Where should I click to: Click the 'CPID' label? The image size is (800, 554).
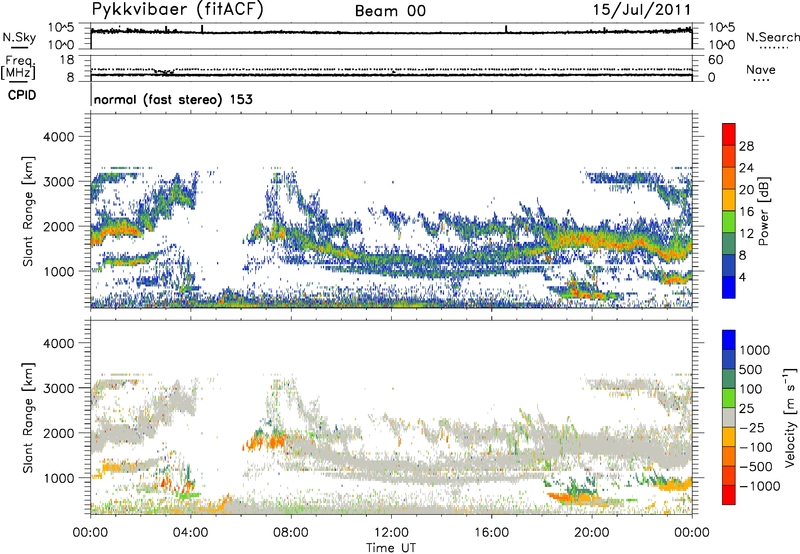click(x=22, y=95)
